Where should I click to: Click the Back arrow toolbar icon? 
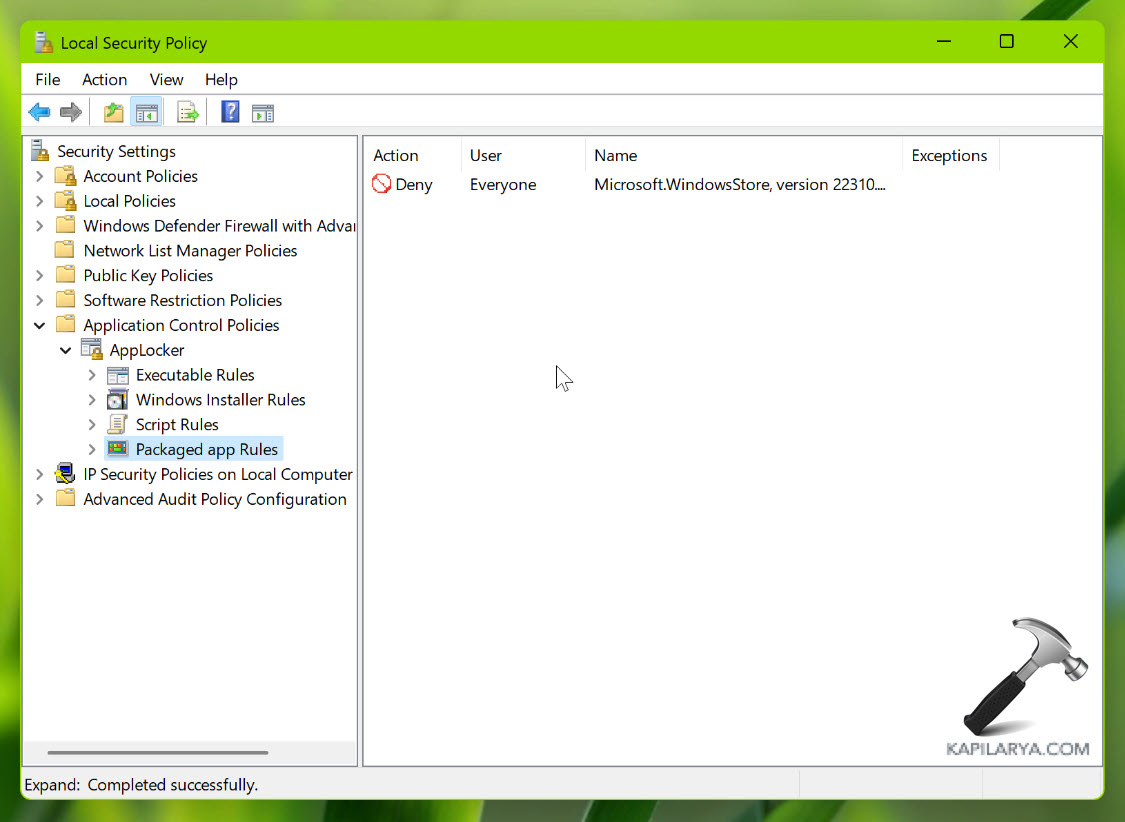tap(39, 112)
